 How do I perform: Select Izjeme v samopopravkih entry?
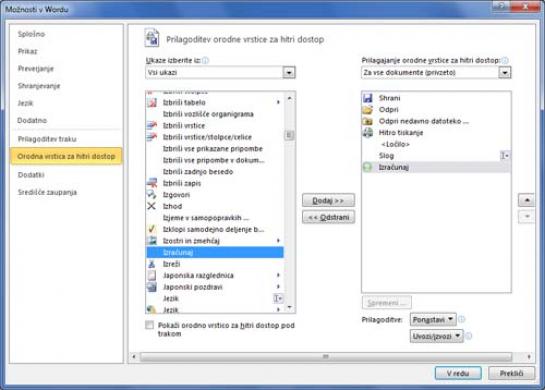tap(215, 218)
